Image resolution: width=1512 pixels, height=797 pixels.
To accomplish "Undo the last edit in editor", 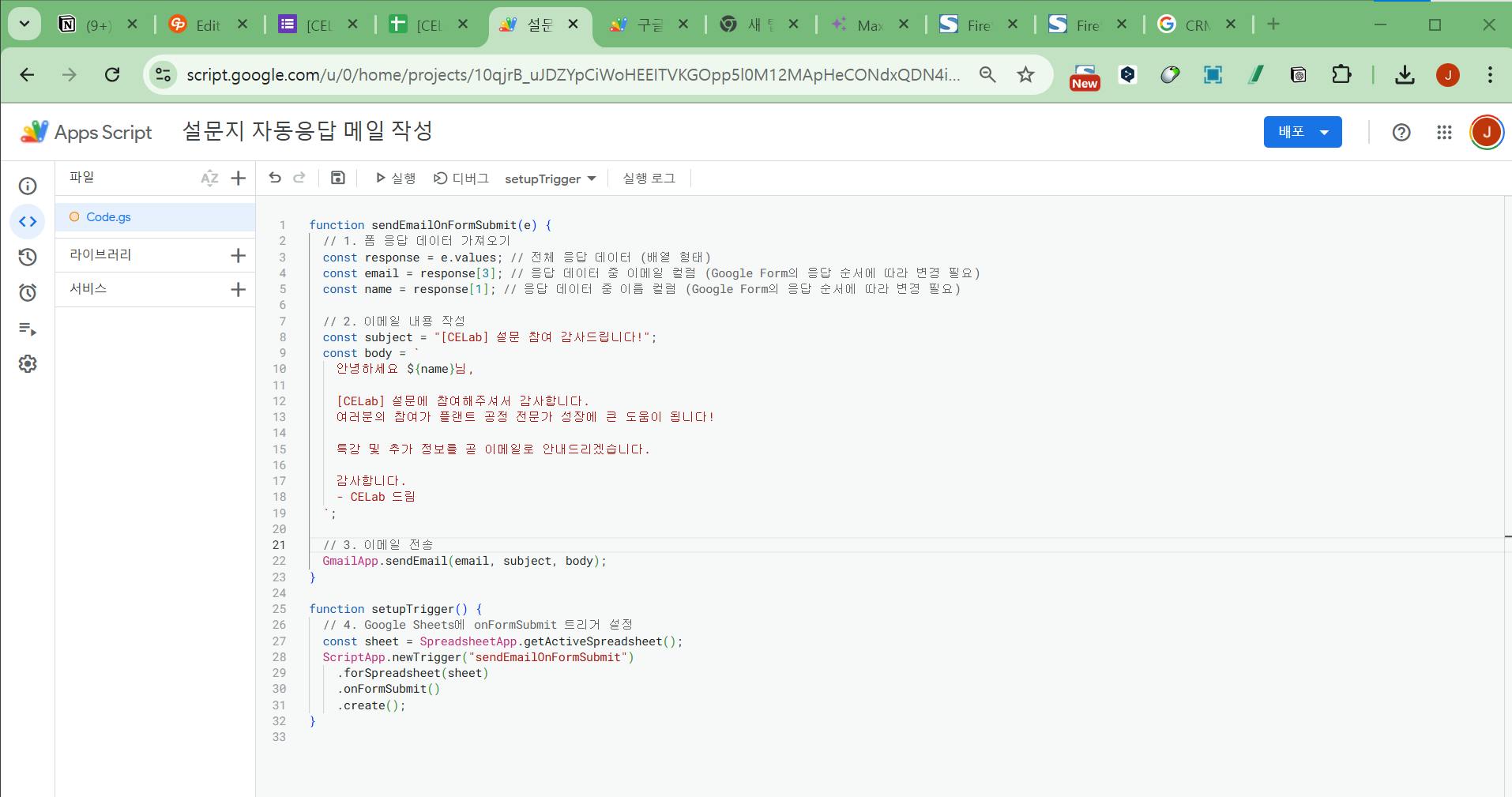I will [275, 178].
